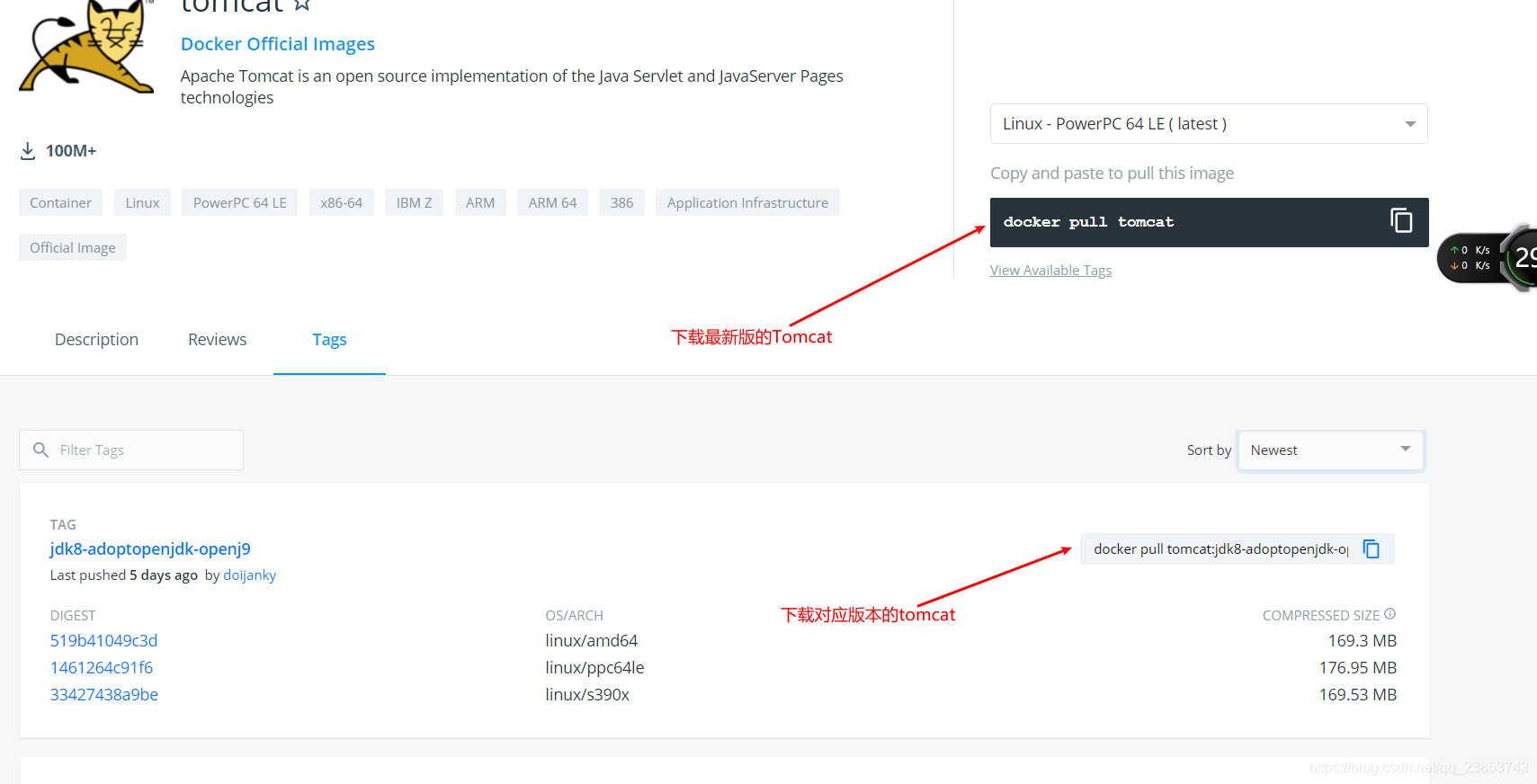Screen dimensions: 1537x784
Task: Switch to the Reviews tab
Action: 217,340
